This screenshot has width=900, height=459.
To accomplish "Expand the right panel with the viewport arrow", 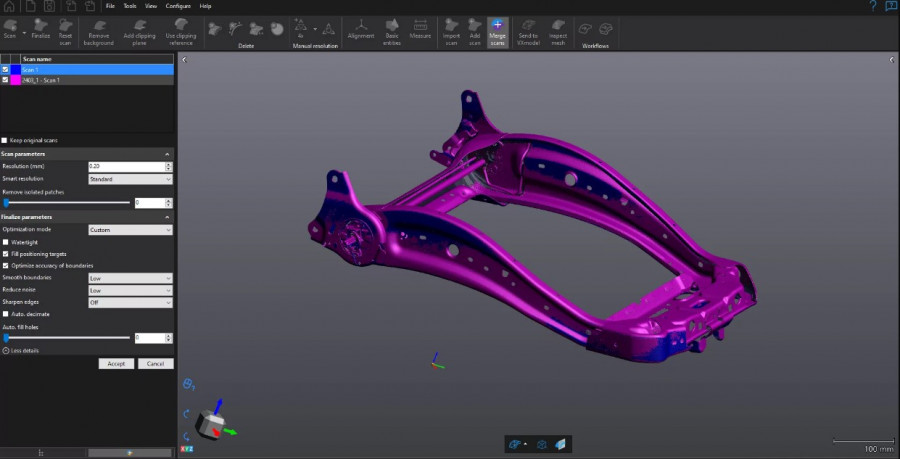I will point(892,60).
